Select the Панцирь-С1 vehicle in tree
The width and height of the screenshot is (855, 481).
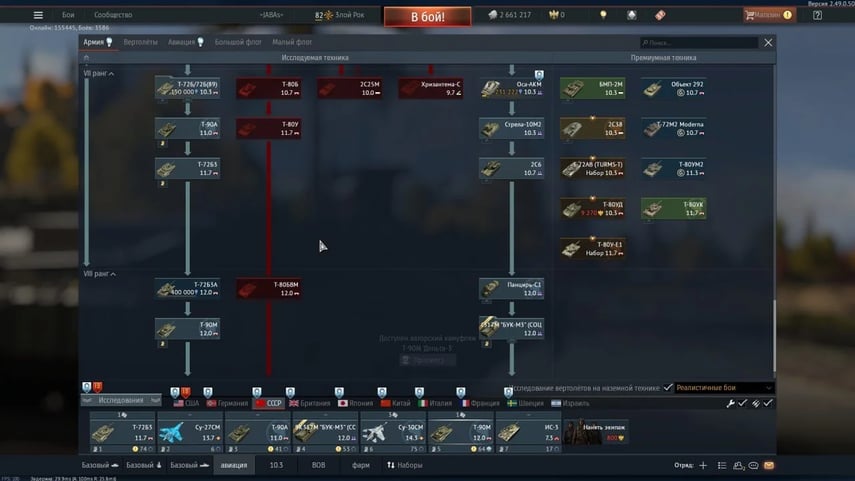point(511,289)
